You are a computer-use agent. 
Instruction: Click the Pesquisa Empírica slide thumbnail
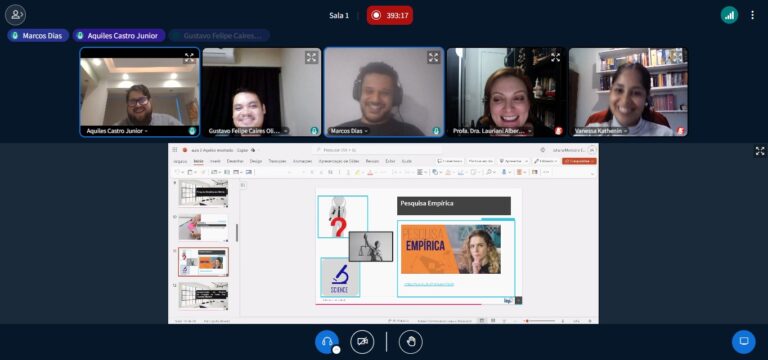203,262
